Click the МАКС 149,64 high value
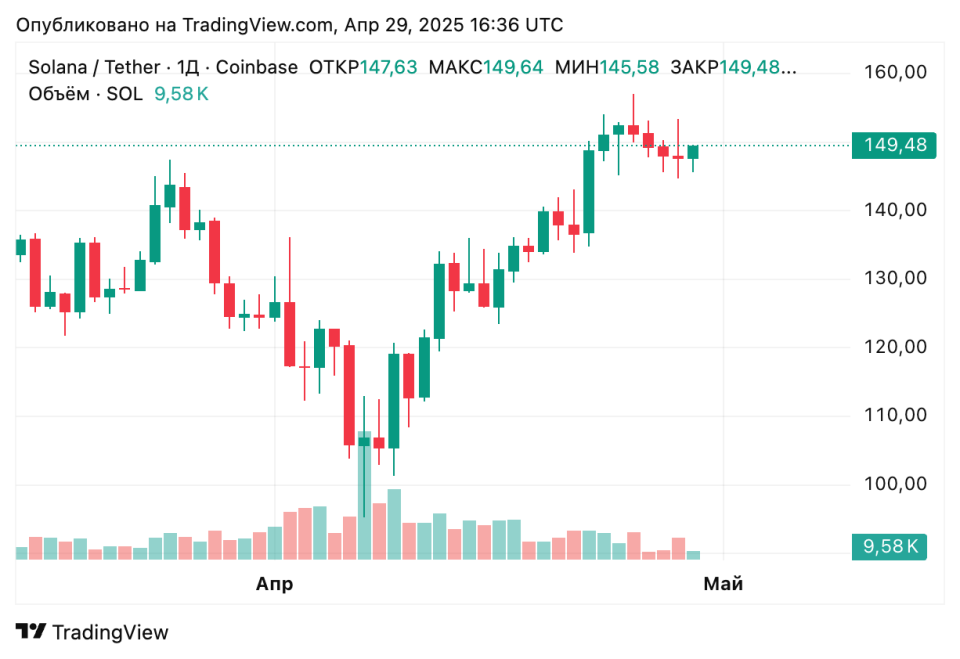This screenshot has width=960, height=659. tap(486, 67)
